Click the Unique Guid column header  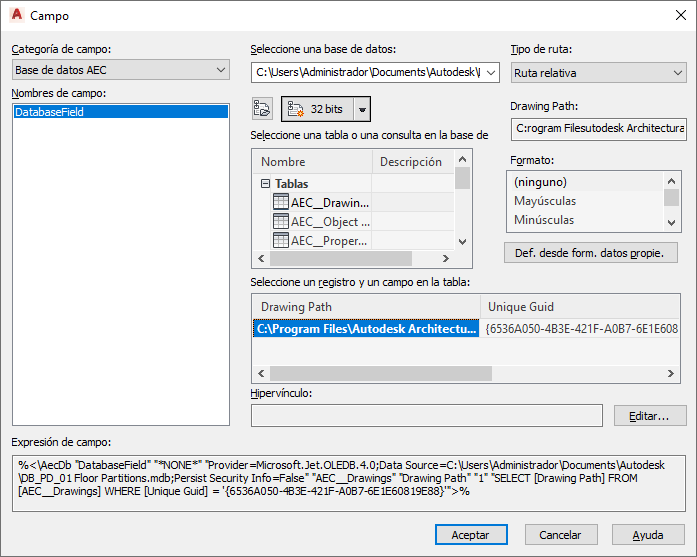tap(580, 307)
